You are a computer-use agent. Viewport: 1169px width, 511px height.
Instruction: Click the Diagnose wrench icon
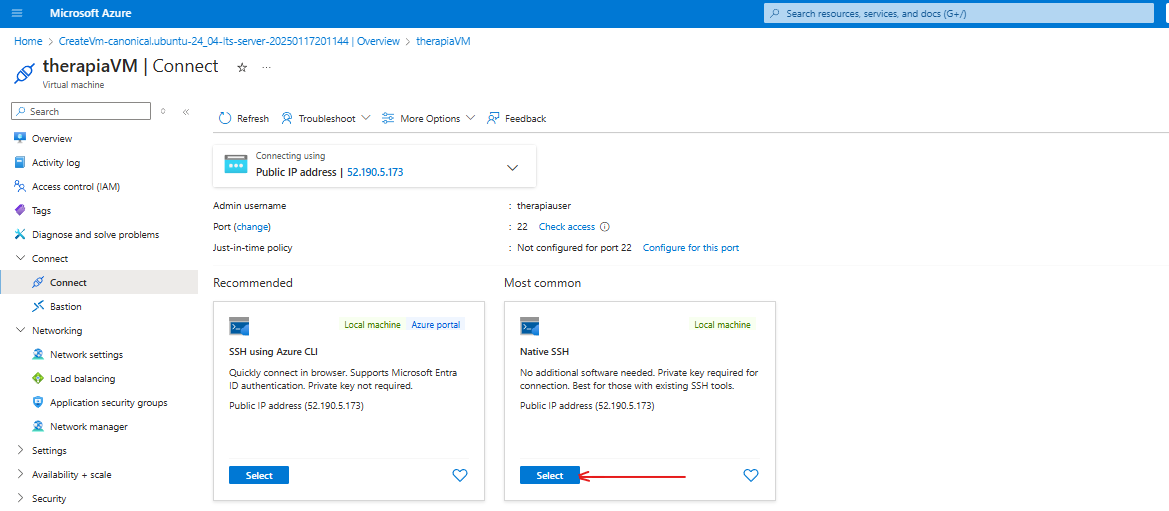pos(20,234)
